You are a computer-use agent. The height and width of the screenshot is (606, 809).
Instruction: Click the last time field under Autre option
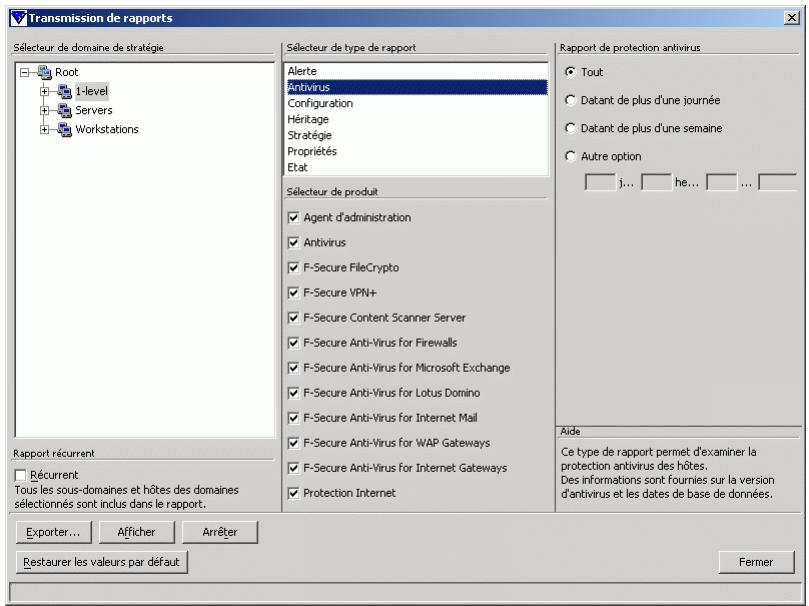[778, 182]
